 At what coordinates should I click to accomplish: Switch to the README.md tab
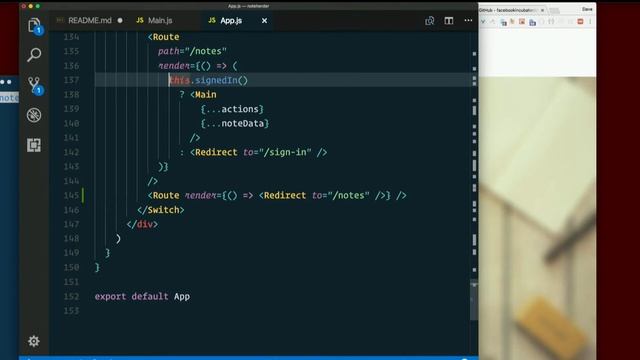(x=90, y=20)
